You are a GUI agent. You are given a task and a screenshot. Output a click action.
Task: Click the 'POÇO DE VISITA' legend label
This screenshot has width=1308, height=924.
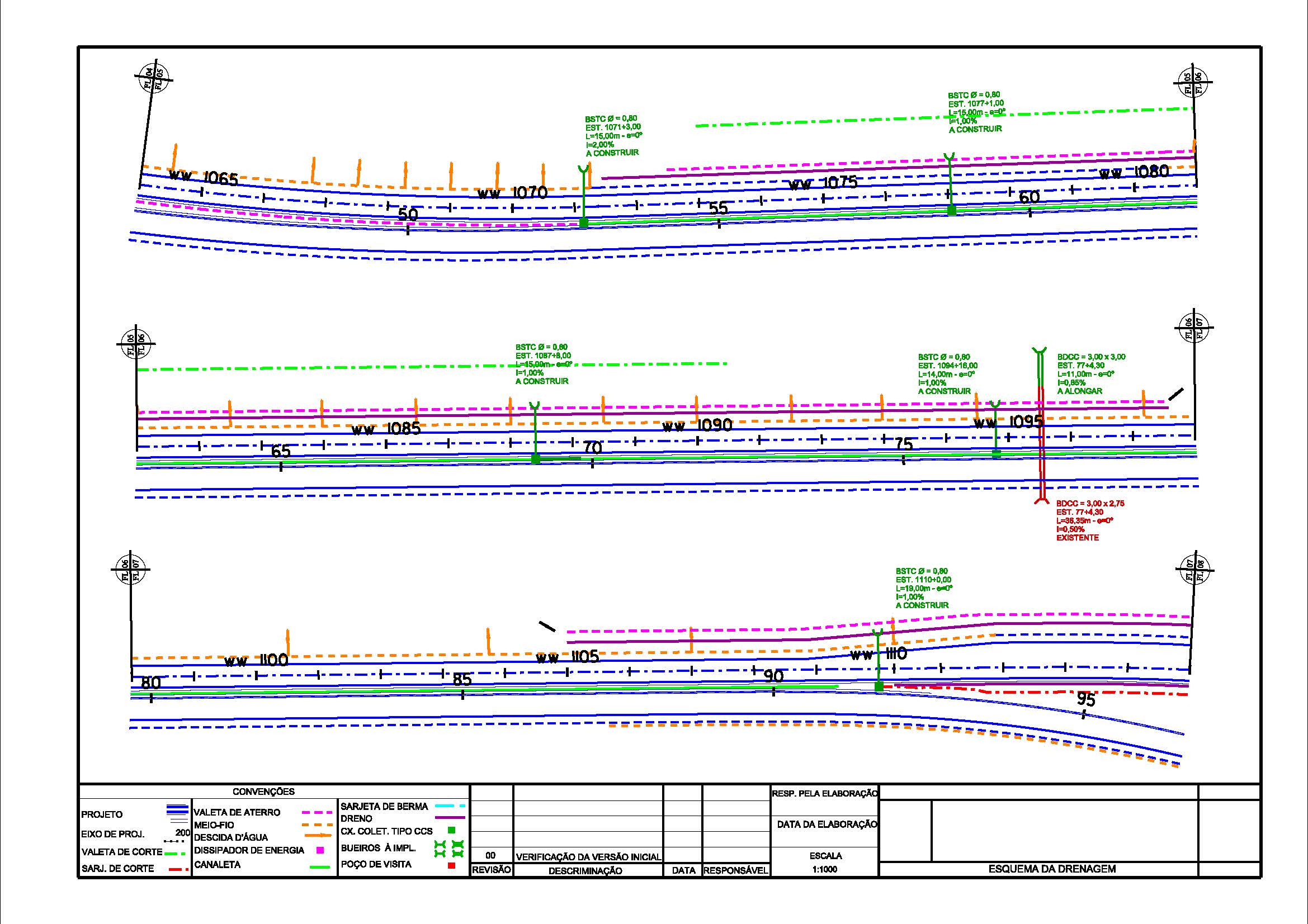click(376, 864)
